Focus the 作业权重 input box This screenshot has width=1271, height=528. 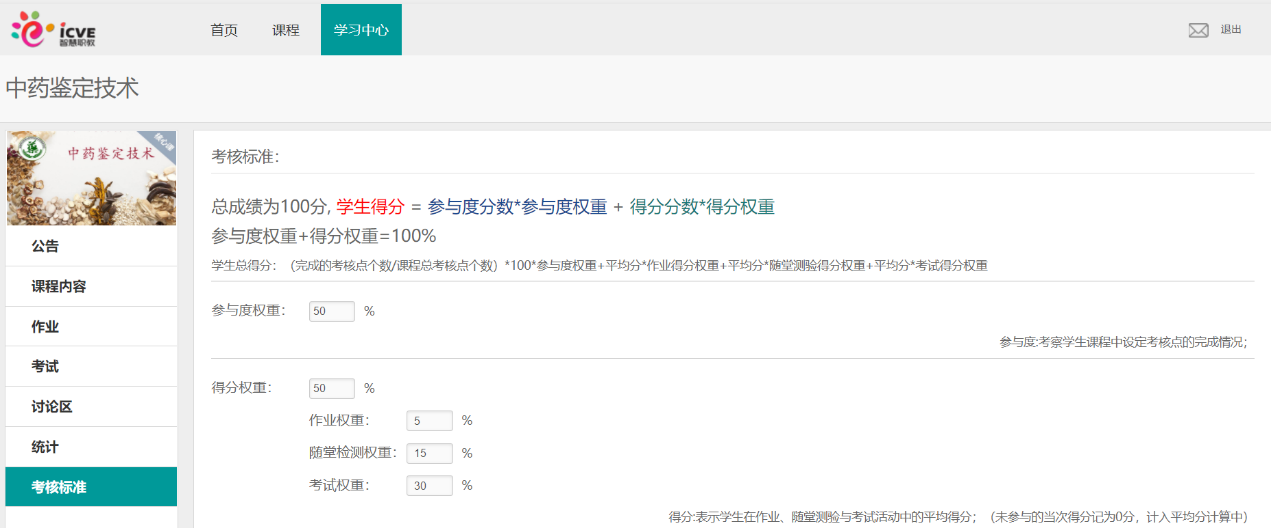(429, 421)
